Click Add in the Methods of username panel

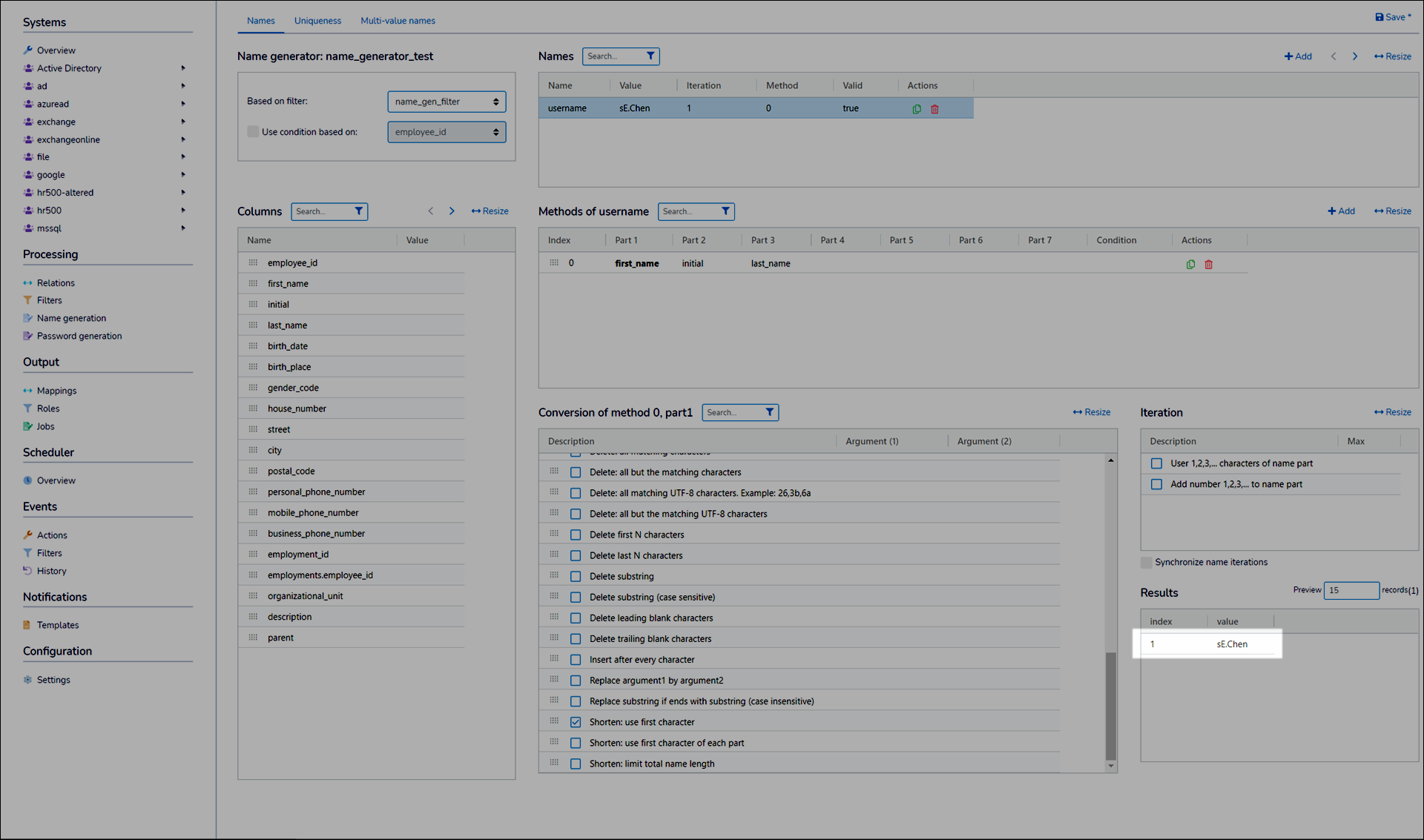click(x=1341, y=211)
